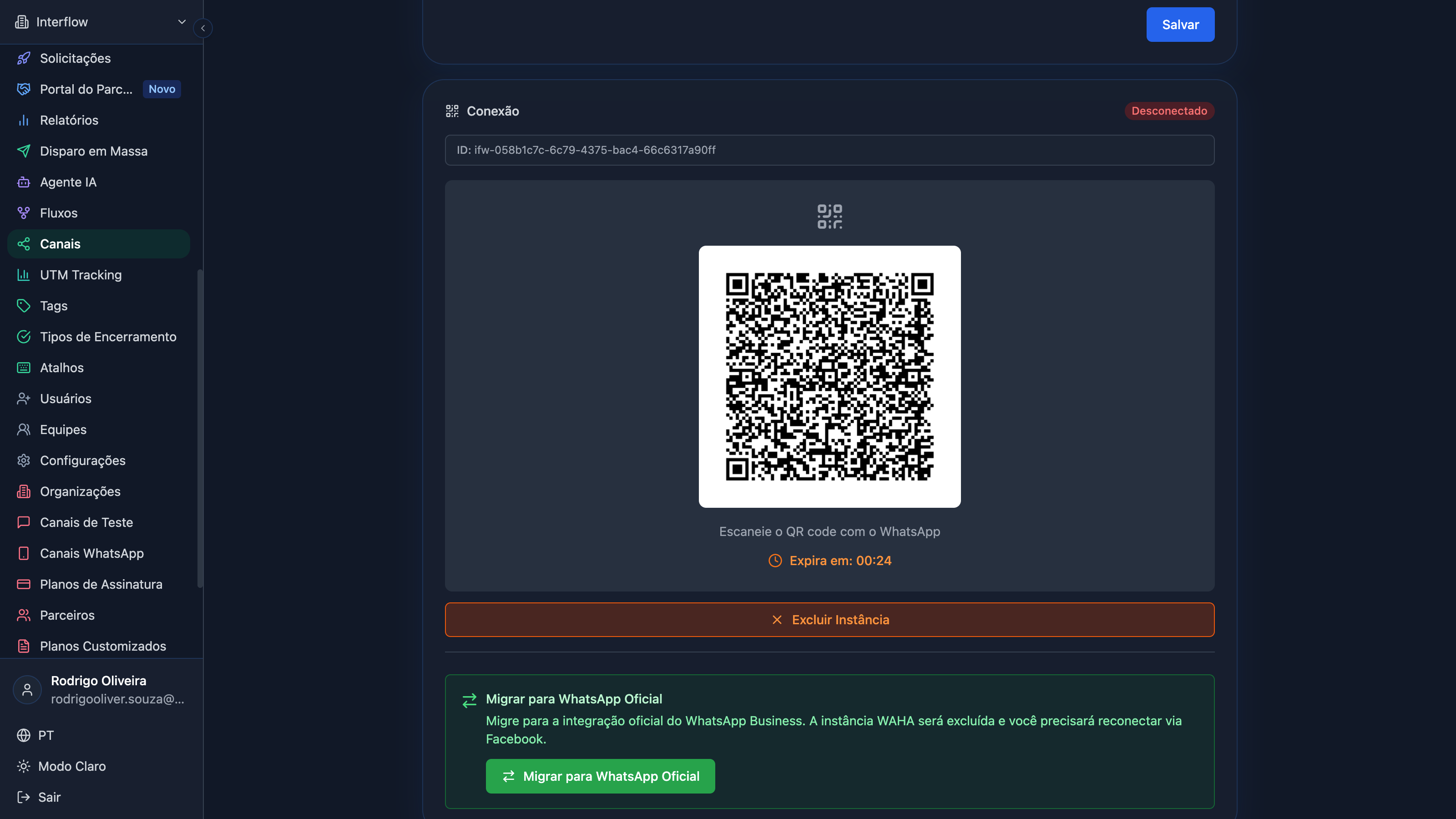Viewport: 1456px width, 819px height.
Task: Expand the Interflow organization dropdown
Action: pyautogui.click(x=102, y=22)
